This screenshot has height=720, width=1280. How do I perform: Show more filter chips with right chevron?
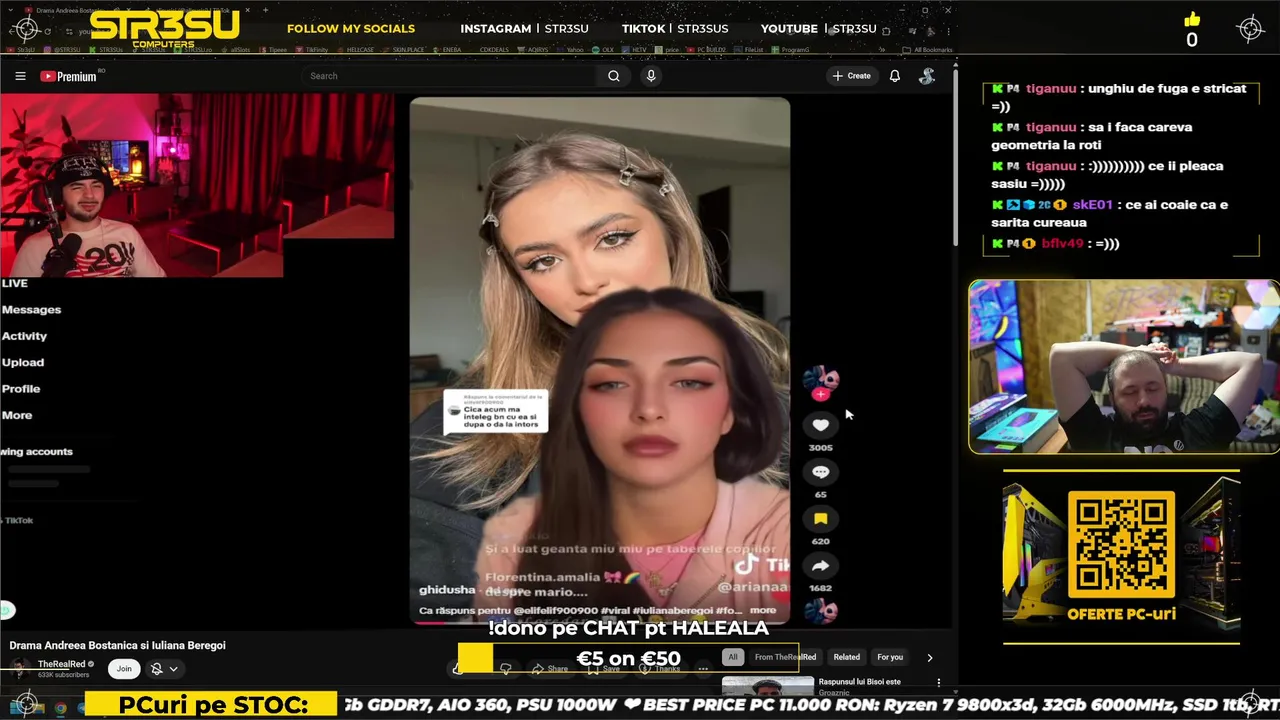929,657
